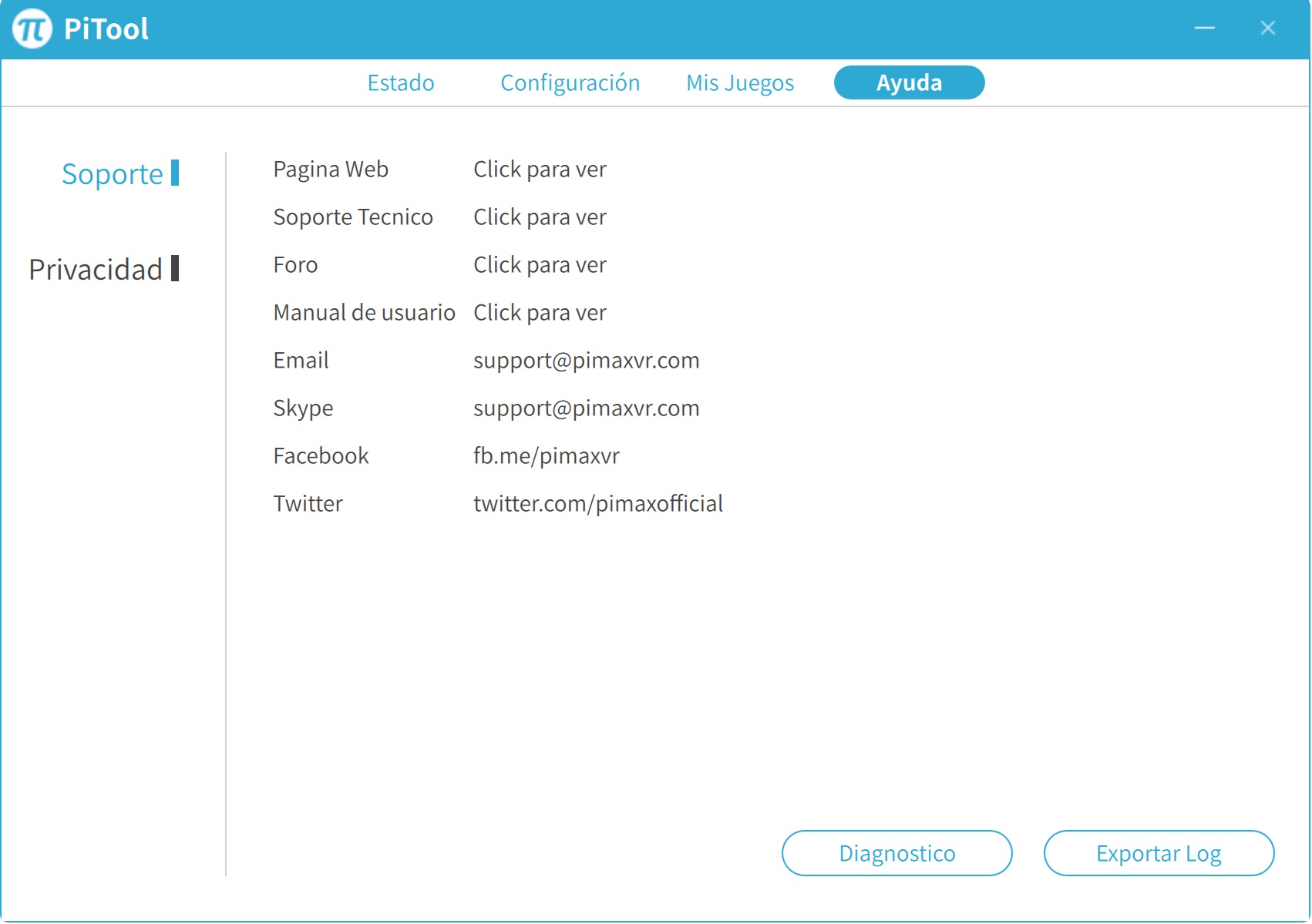Close the PiTool window
This screenshot has width=1312, height=924.
click(1268, 29)
